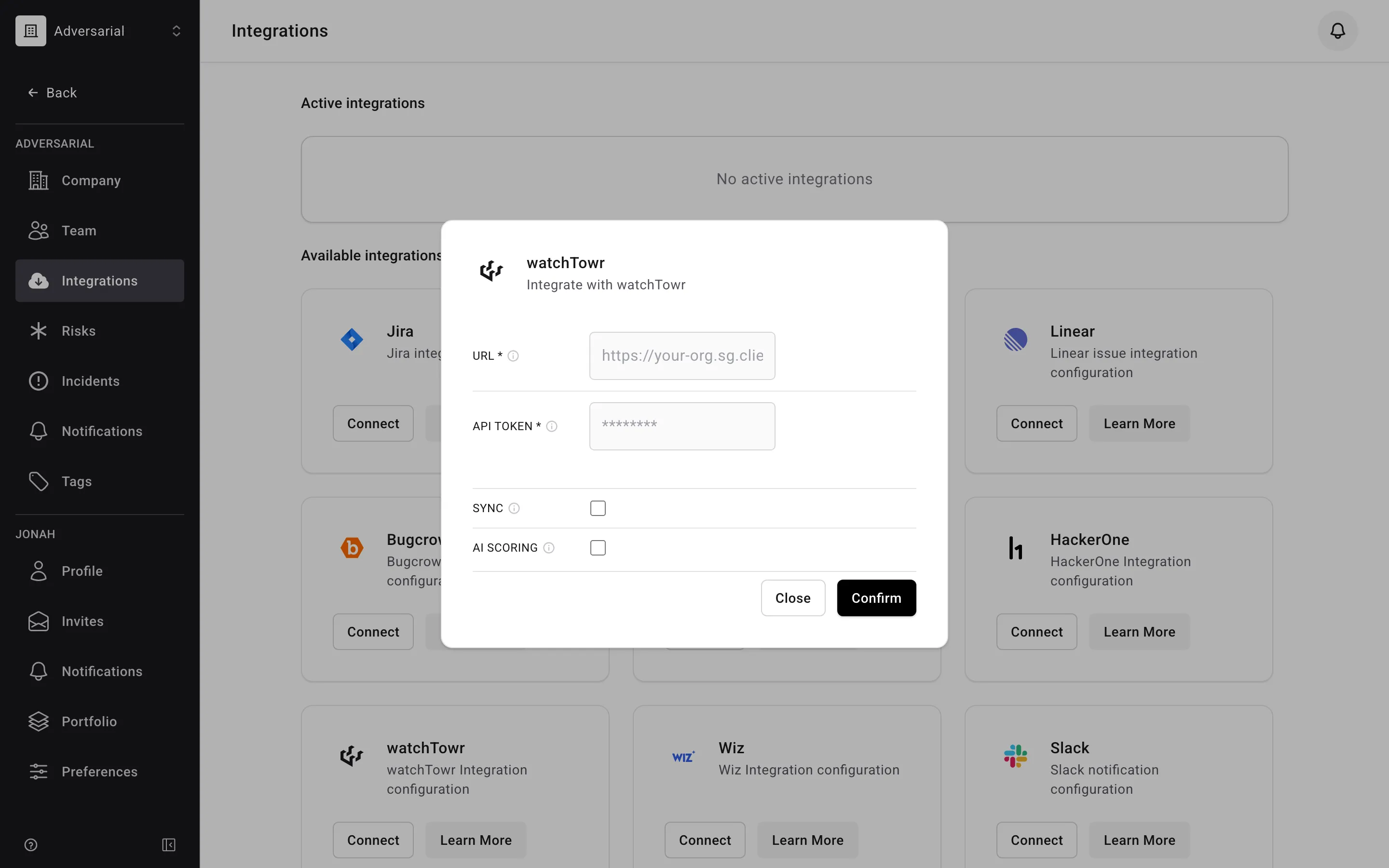The height and width of the screenshot is (868, 1389).
Task: Click the API Token input field
Action: [x=682, y=426]
